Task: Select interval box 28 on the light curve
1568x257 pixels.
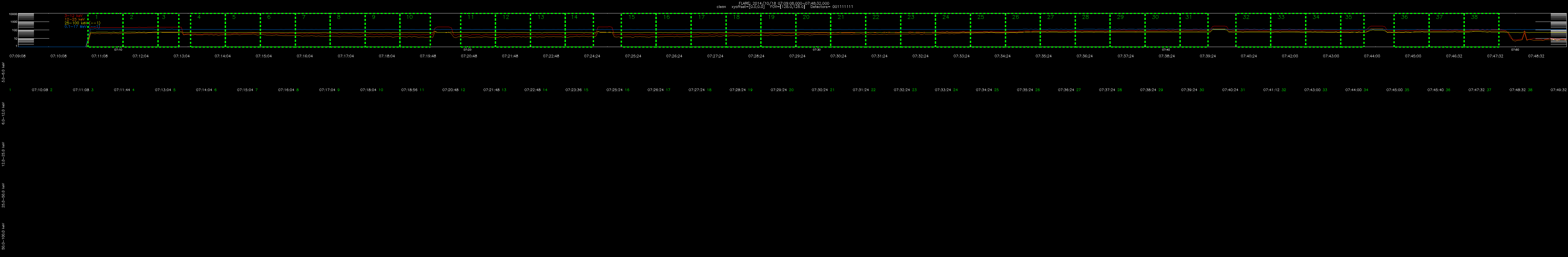Action: (1093, 30)
